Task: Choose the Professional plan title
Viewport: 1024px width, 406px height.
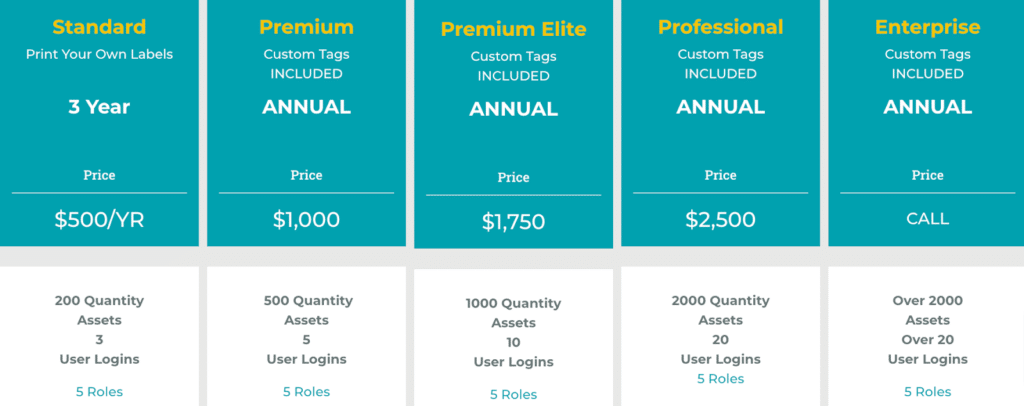Action: point(720,27)
